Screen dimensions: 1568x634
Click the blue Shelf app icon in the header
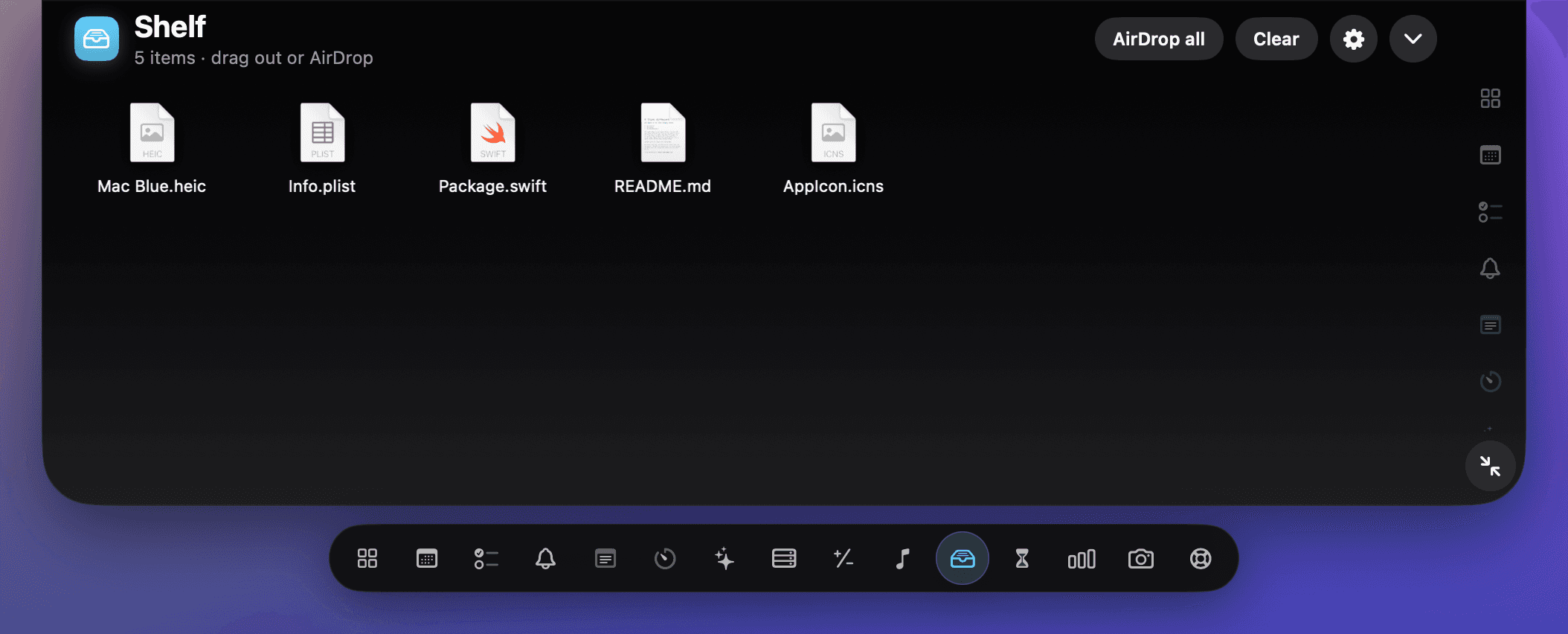coord(97,39)
